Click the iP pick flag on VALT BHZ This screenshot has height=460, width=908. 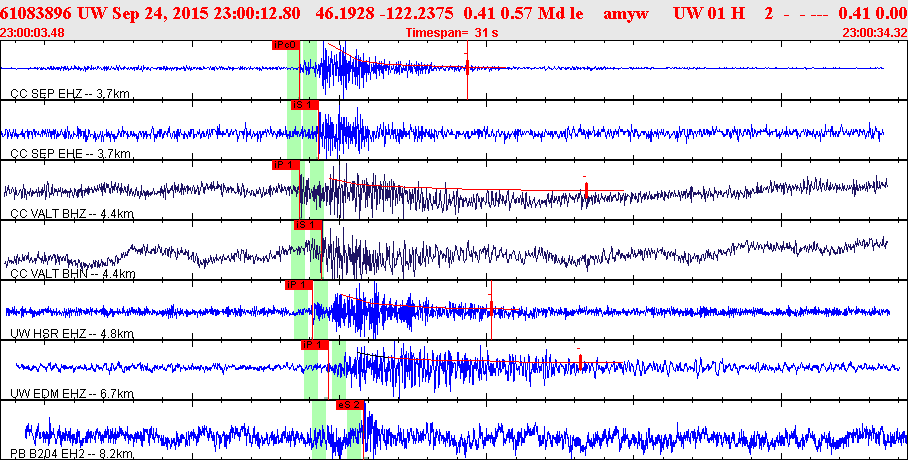pyautogui.click(x=285, y=165)
